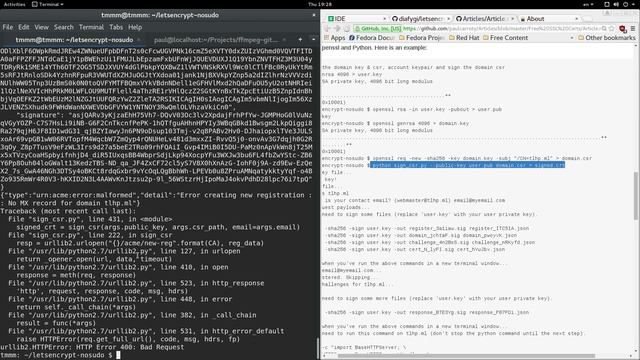The width and height of the screenshot is (640, 360).
Task: Open the terminal tab list dropdown arrow
Action: pyautogui.click(x=313, y=40)
